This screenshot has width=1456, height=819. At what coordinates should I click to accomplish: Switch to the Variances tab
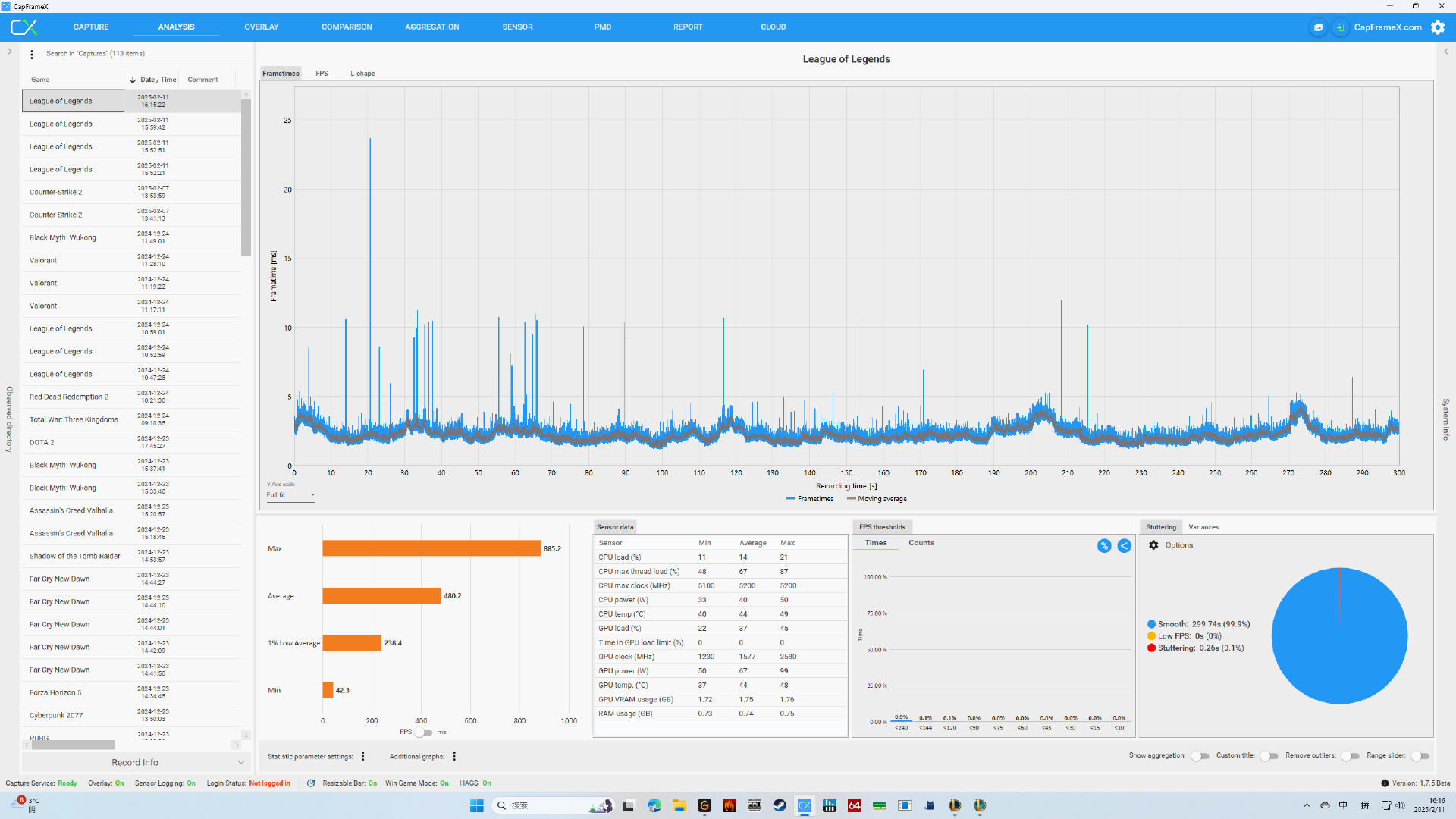tap(1203, 527)
